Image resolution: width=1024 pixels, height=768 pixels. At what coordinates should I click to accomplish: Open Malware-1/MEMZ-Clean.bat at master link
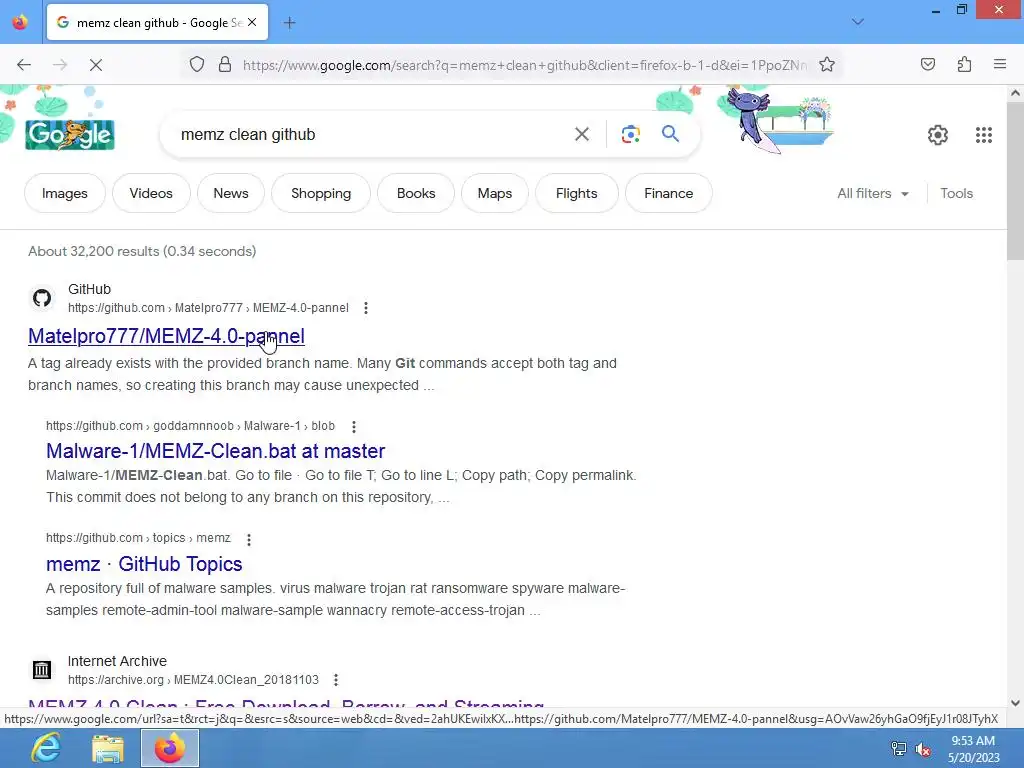(x=216, y=451)
